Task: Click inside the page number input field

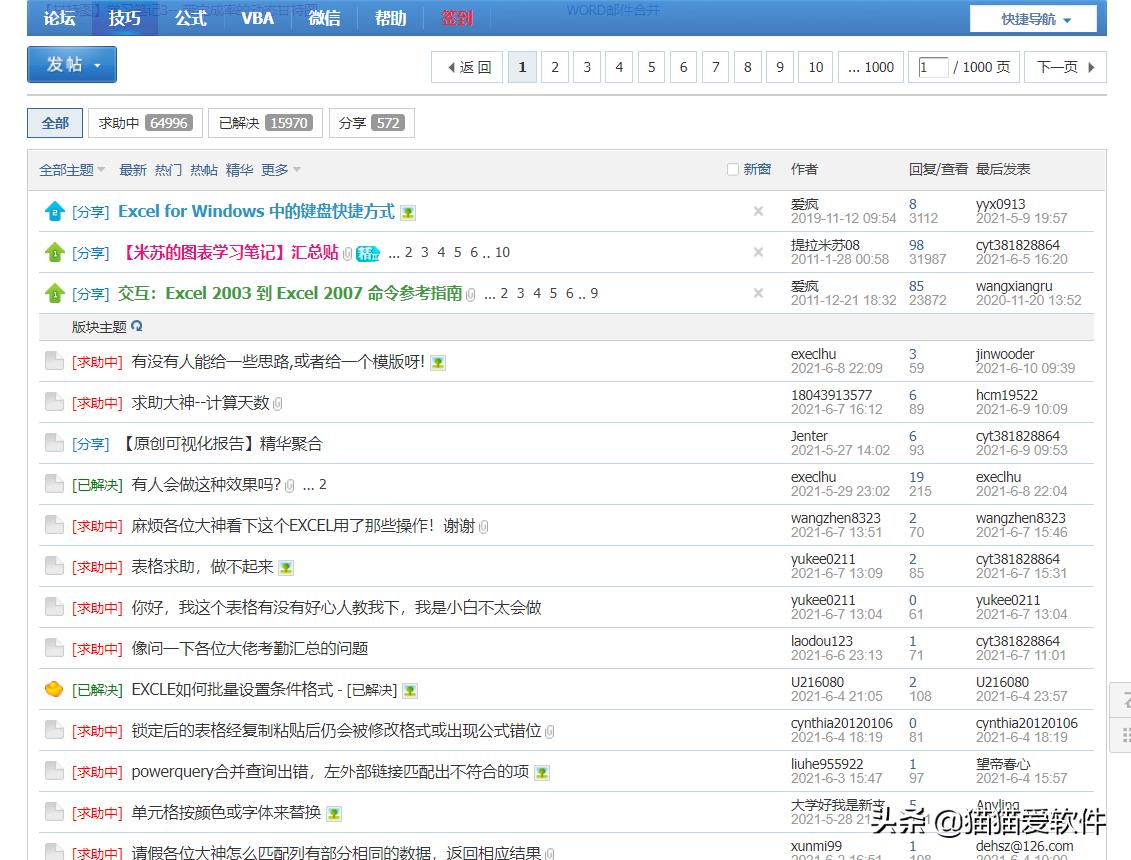Action: (x=932, y=67)
